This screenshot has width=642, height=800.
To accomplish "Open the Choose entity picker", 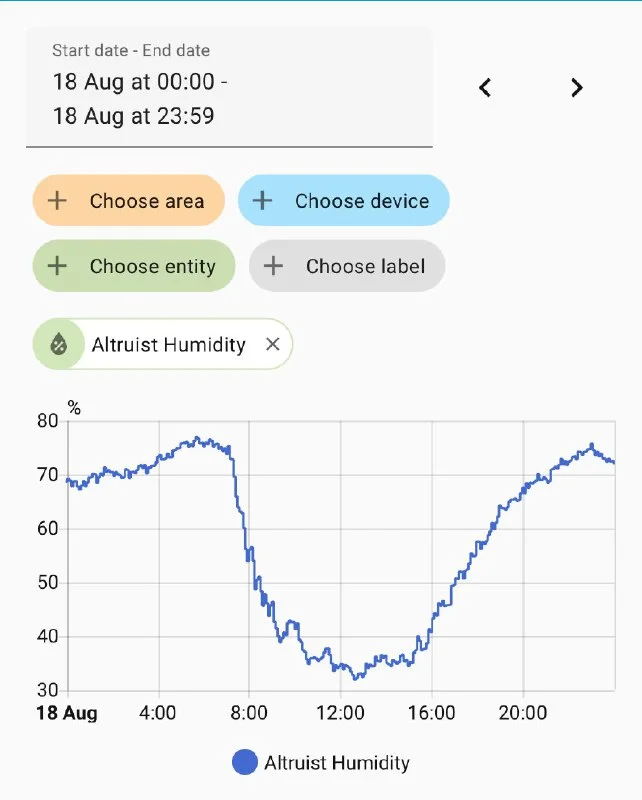I will point(152,266).
